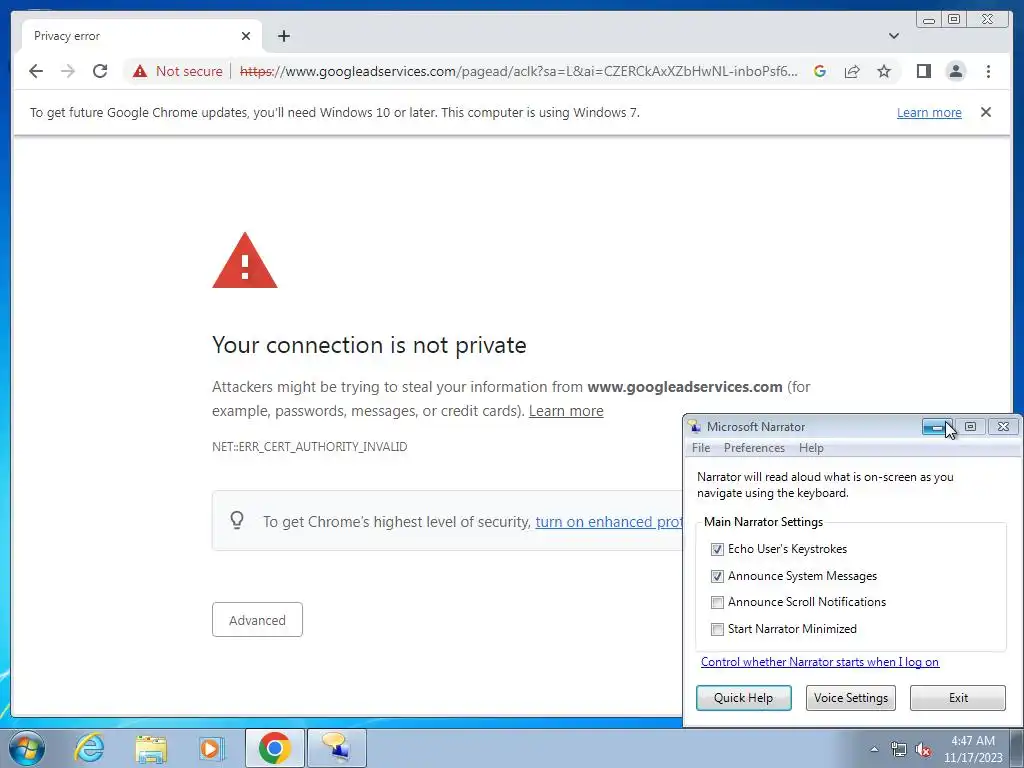1024x768 pixels.
Task: Bookmark this page with the star icon
Action: pyautogui.click(x=884, y=71)
